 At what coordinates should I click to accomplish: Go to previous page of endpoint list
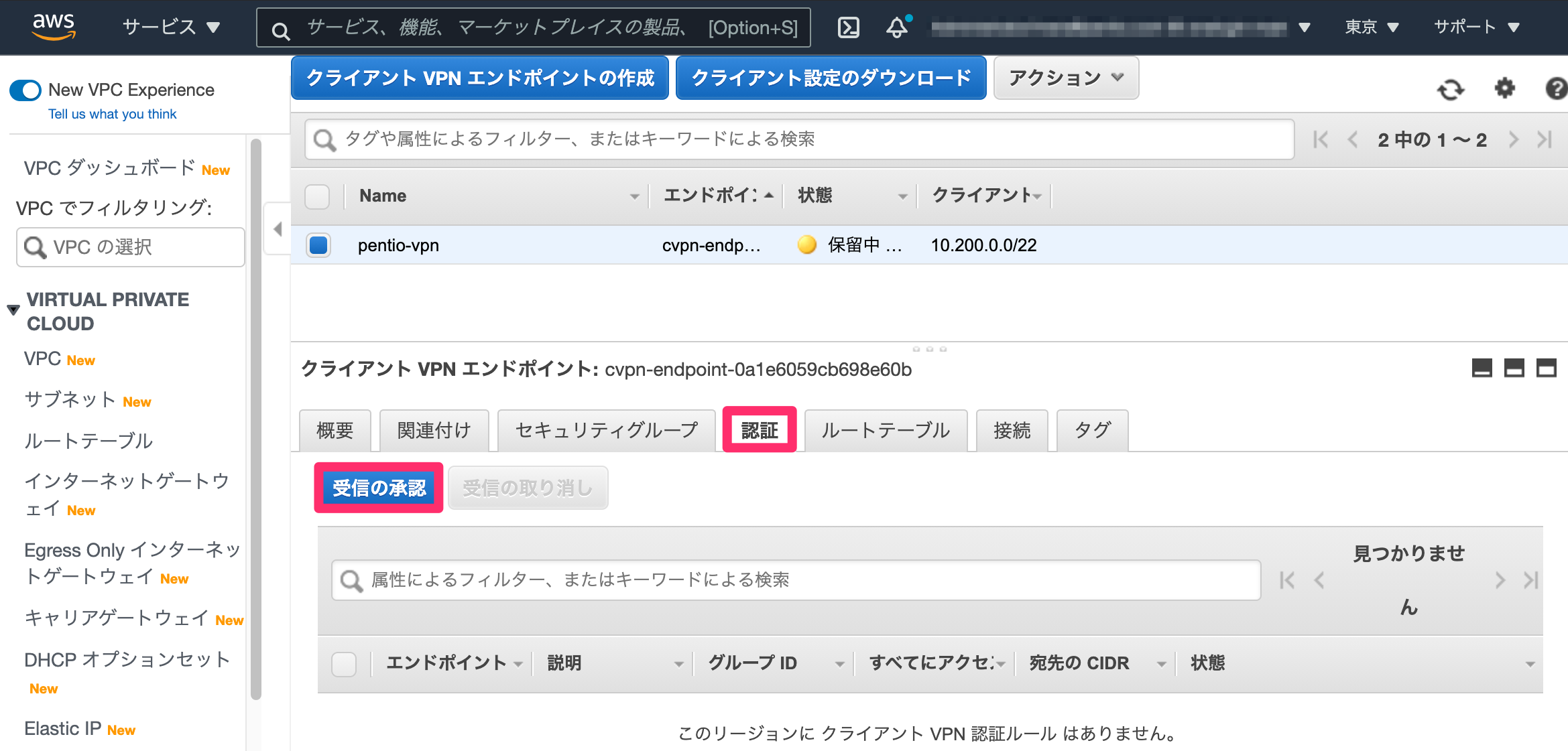click(1352, 139)
